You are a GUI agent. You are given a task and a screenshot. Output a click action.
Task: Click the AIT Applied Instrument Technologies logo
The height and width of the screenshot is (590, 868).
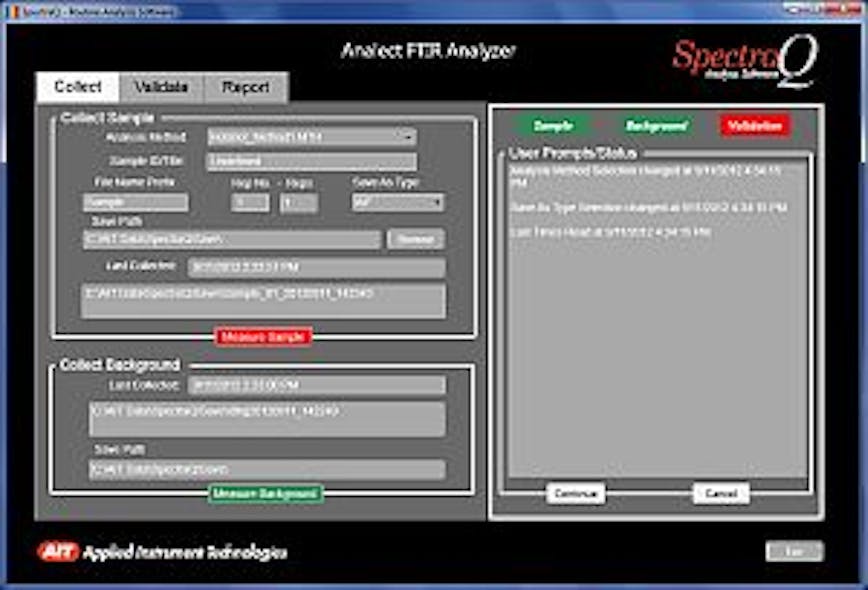click(150, 549)
